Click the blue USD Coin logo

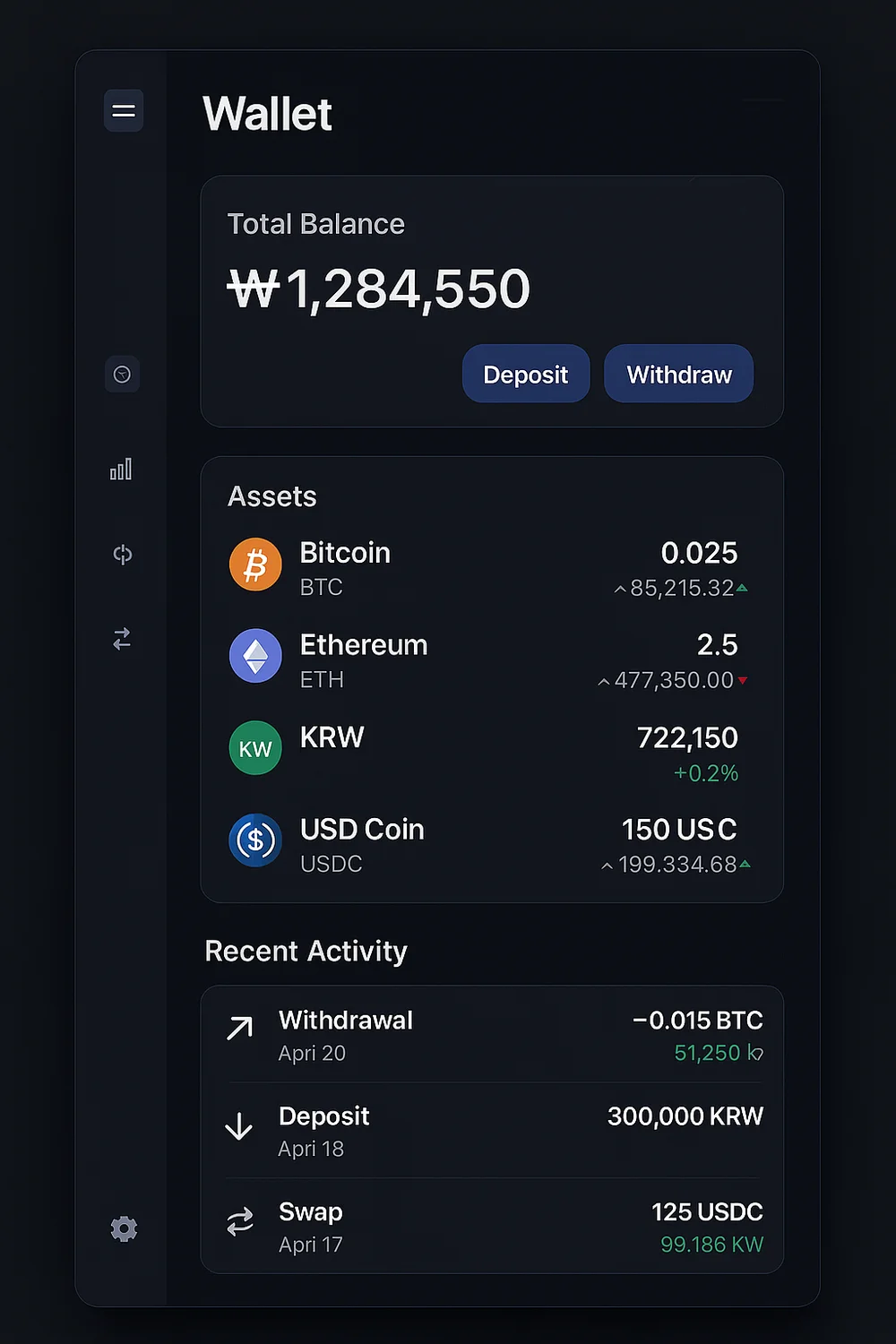[255, 840]
